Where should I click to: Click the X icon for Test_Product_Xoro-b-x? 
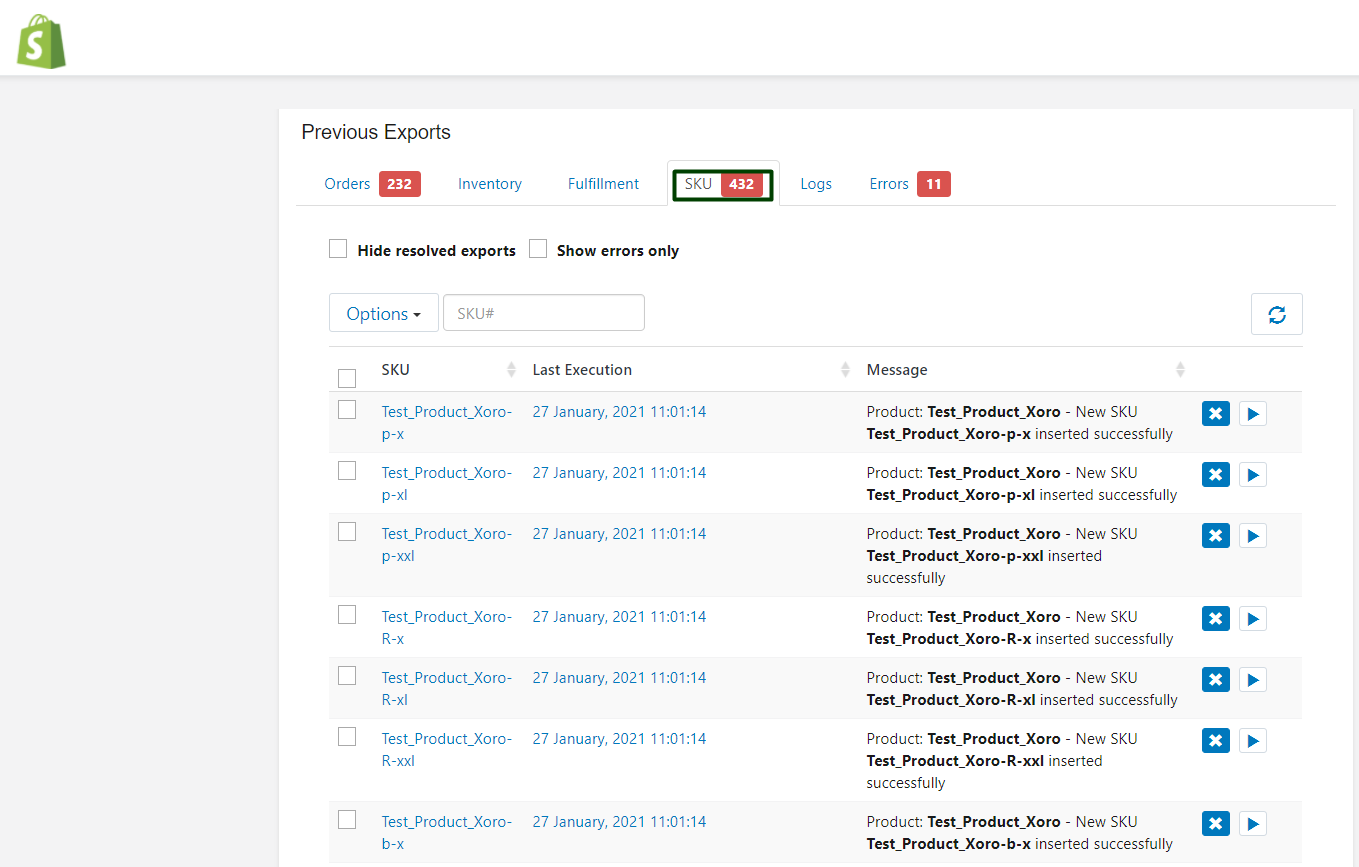[x=1215, y=824]
